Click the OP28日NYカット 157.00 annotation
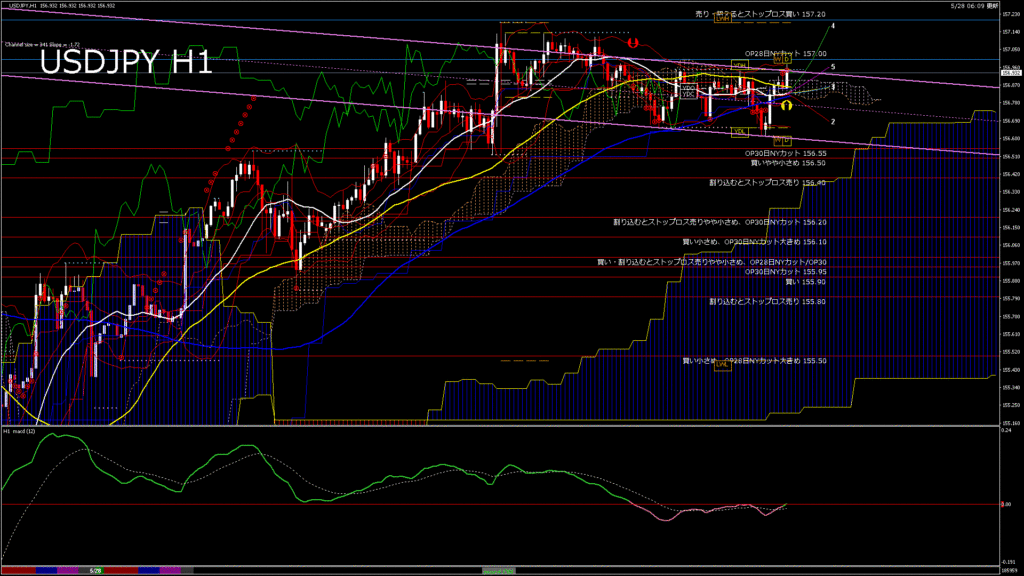This screenshot has height=576, width=1024. (x=786, y=53)
